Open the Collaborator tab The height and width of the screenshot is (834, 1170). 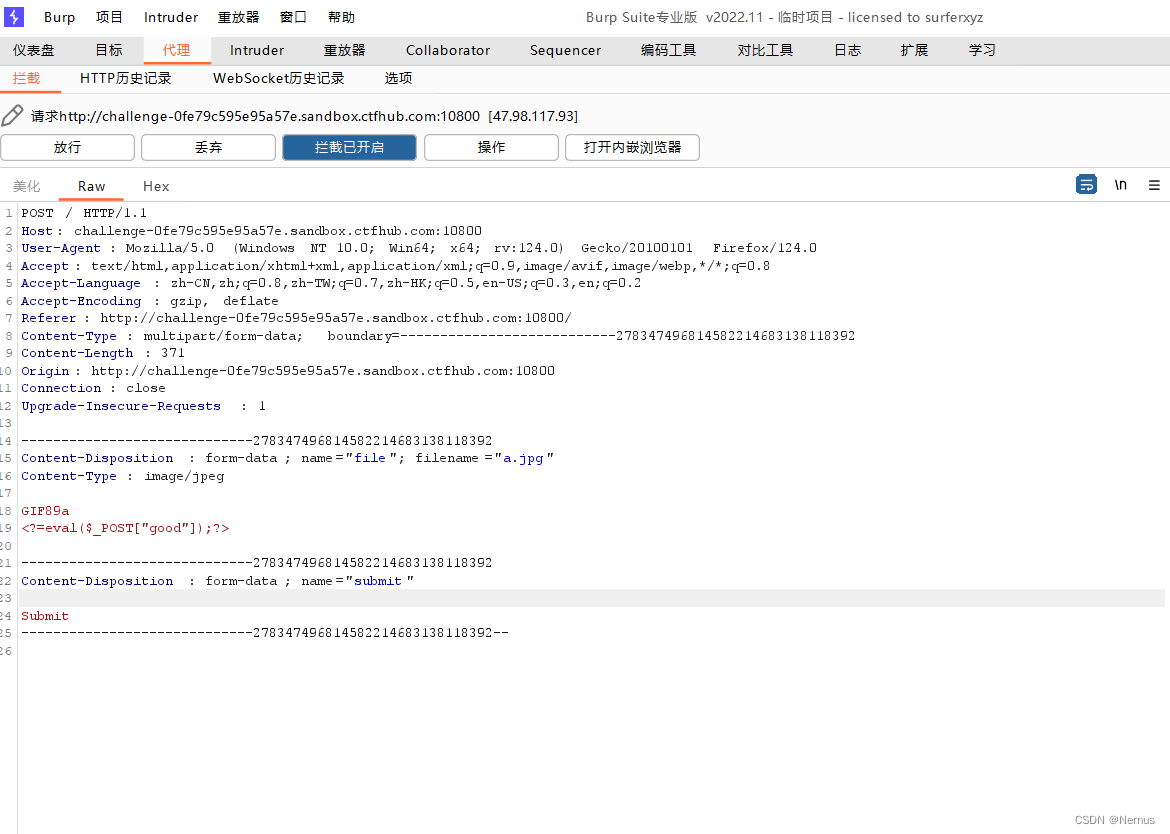click(448, 50)
